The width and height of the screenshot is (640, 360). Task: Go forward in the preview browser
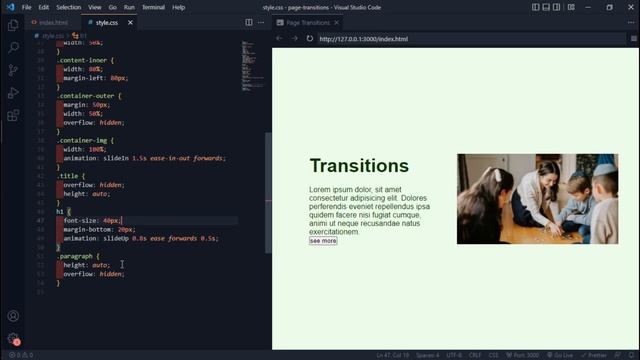coord(295,38)
